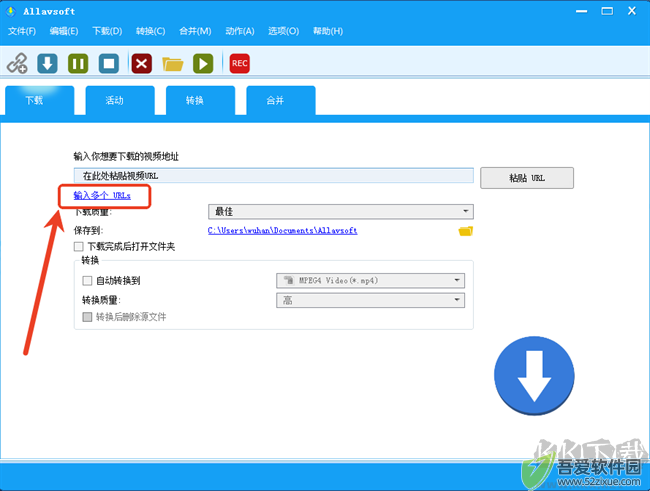Click the 输入多个 URLs link
Screen dimensions: 650x491
click(x=102, y=195)
